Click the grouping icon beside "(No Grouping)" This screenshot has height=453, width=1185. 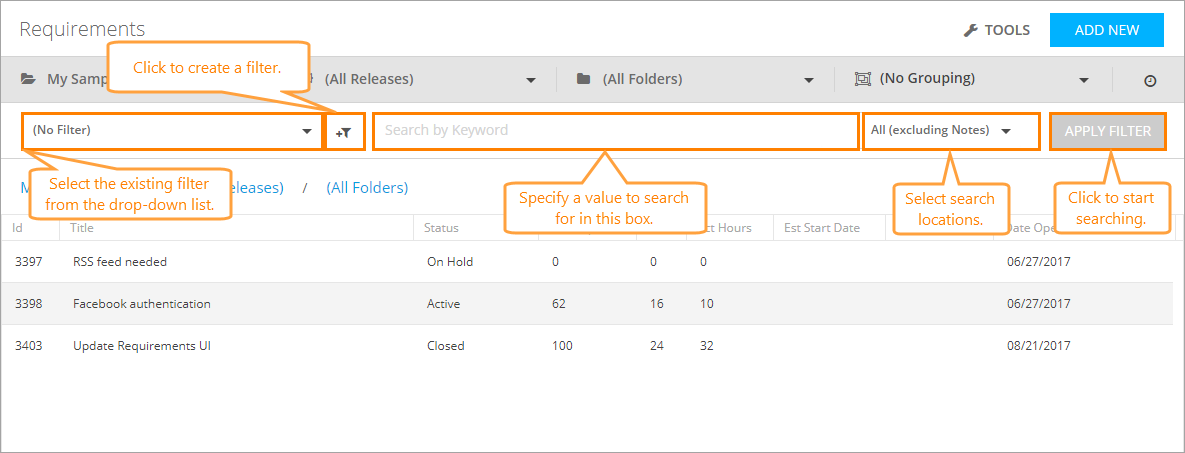point(863,79)
